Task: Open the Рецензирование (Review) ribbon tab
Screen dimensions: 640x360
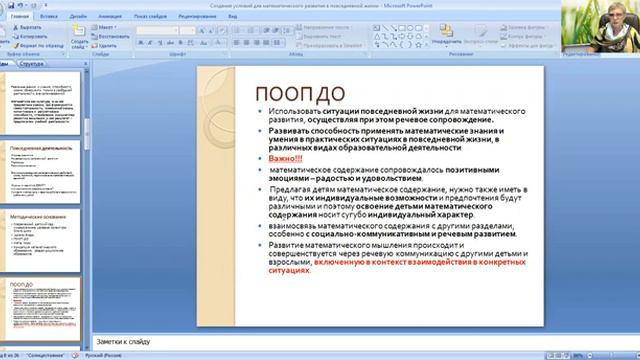Action: (197, 16)
